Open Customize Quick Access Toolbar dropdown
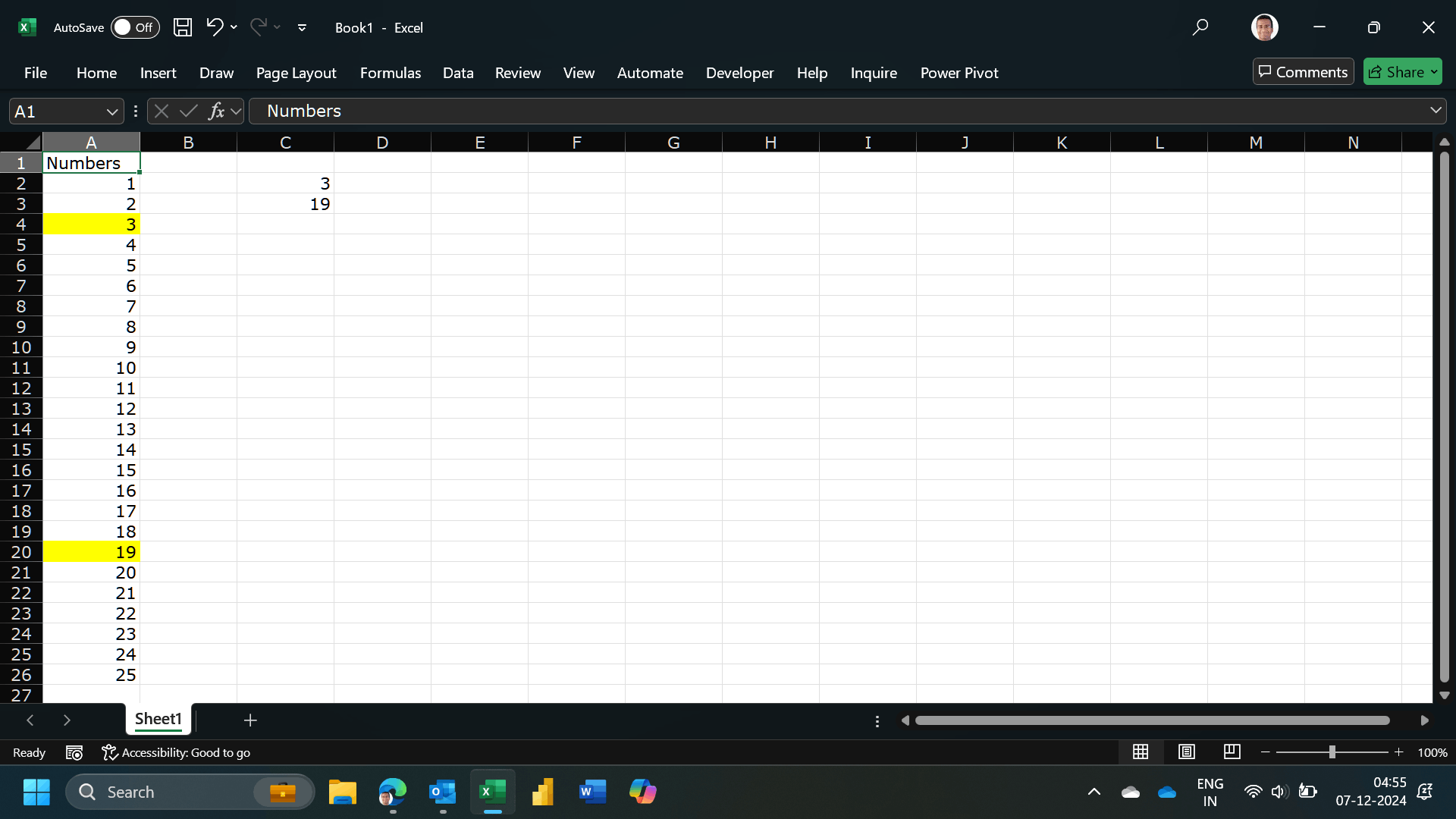This screenshot has width=1456, height=819. 302,28
